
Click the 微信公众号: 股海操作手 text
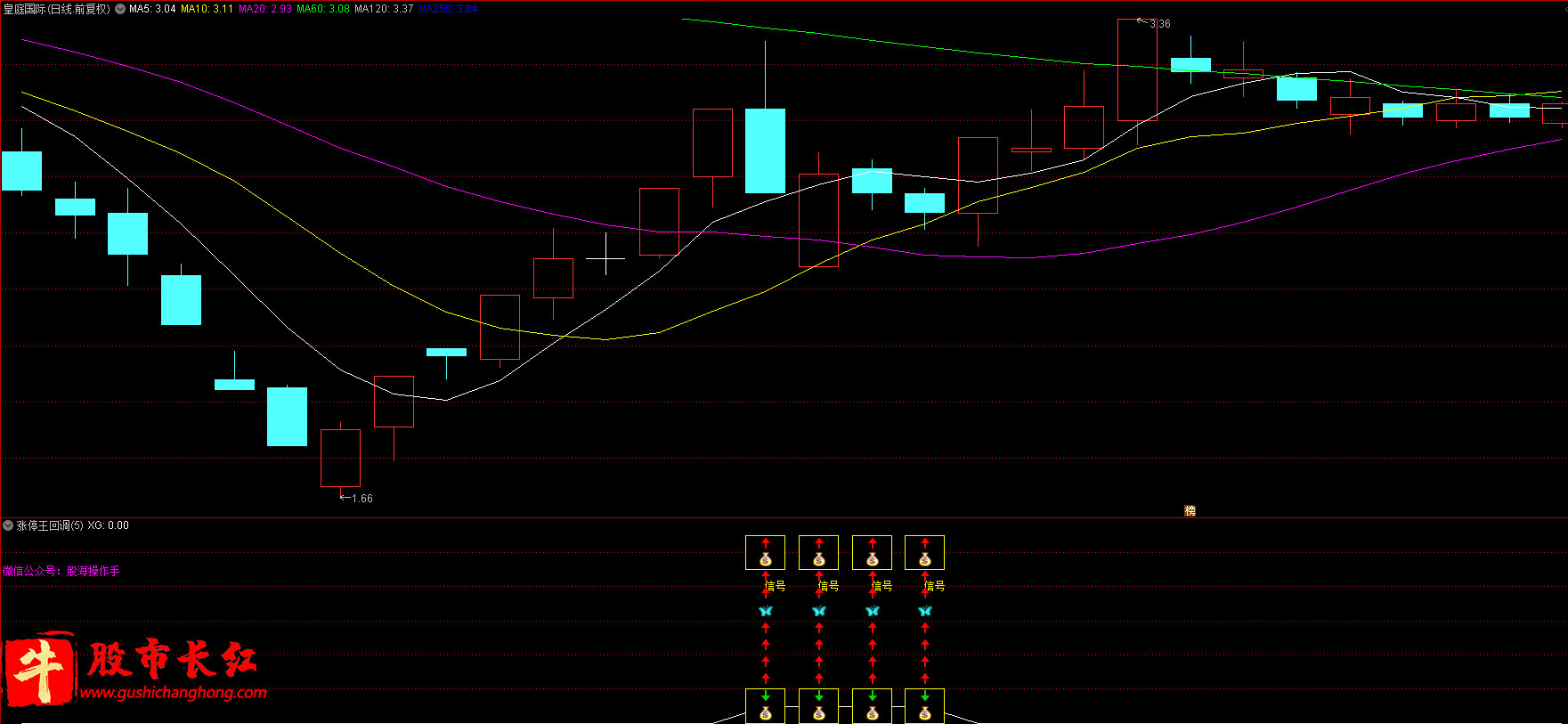tap(61, 571)
